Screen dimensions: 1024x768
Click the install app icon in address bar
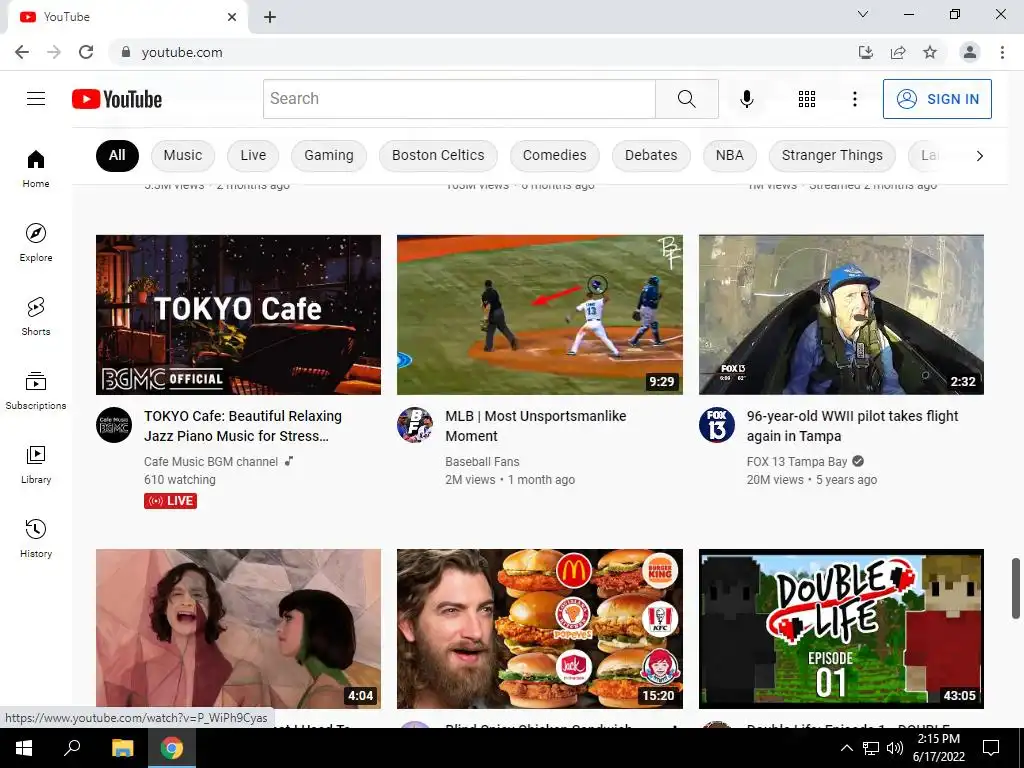point(865,52)
